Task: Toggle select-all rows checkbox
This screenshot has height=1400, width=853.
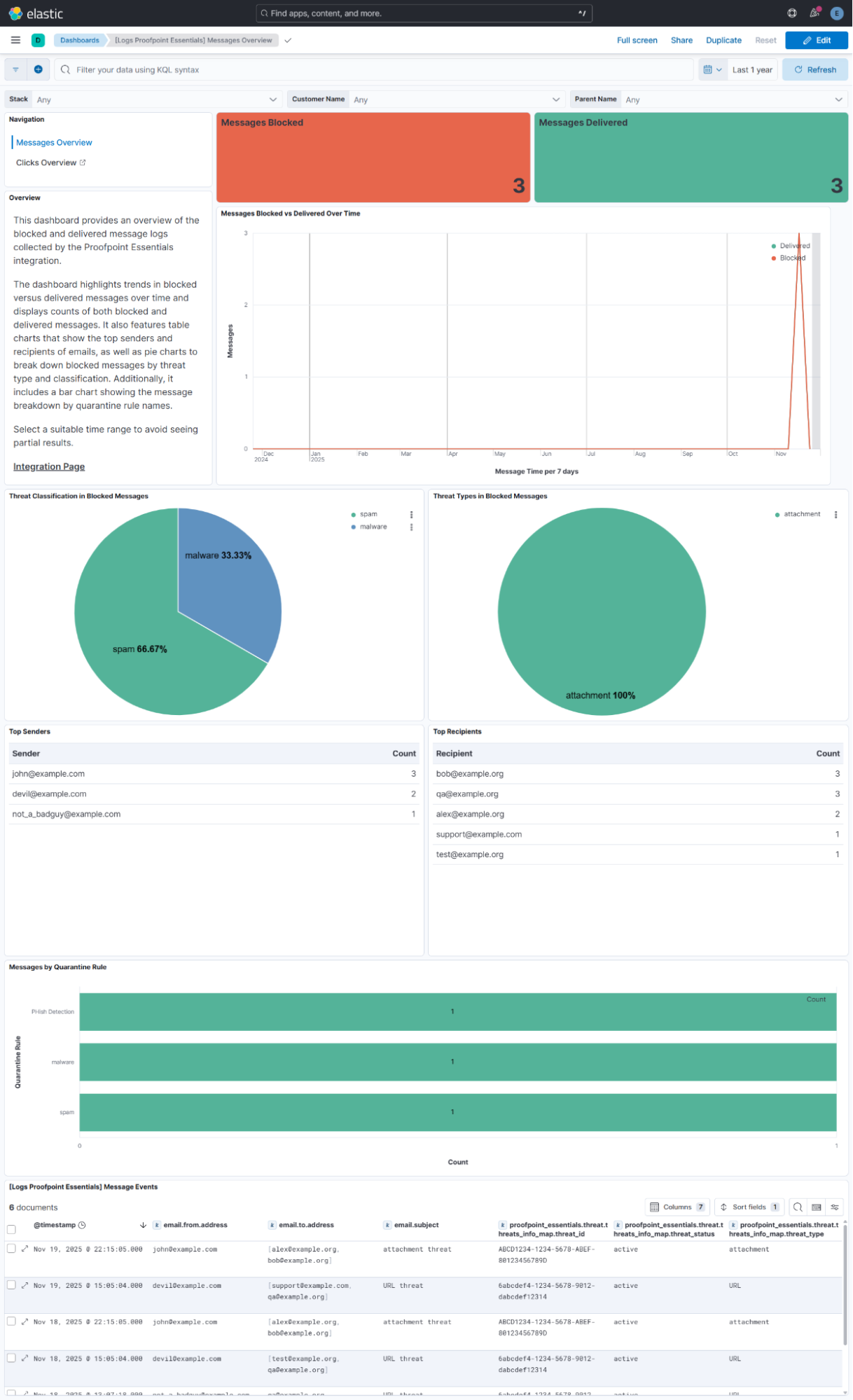Action: (x=11, y=1229)
